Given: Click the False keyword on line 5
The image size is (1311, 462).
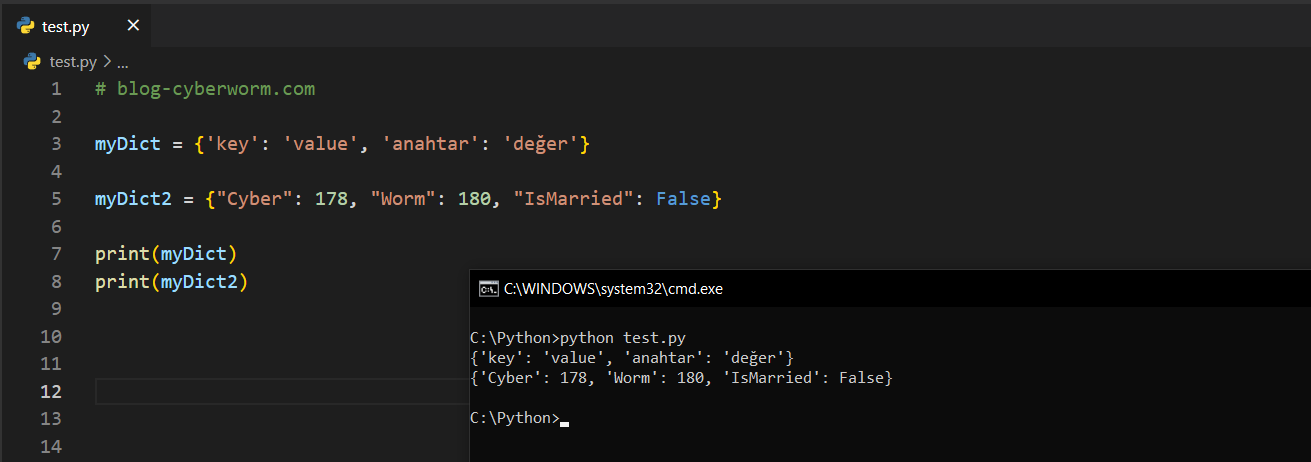Looking at the screenshot, I should 683,199.
